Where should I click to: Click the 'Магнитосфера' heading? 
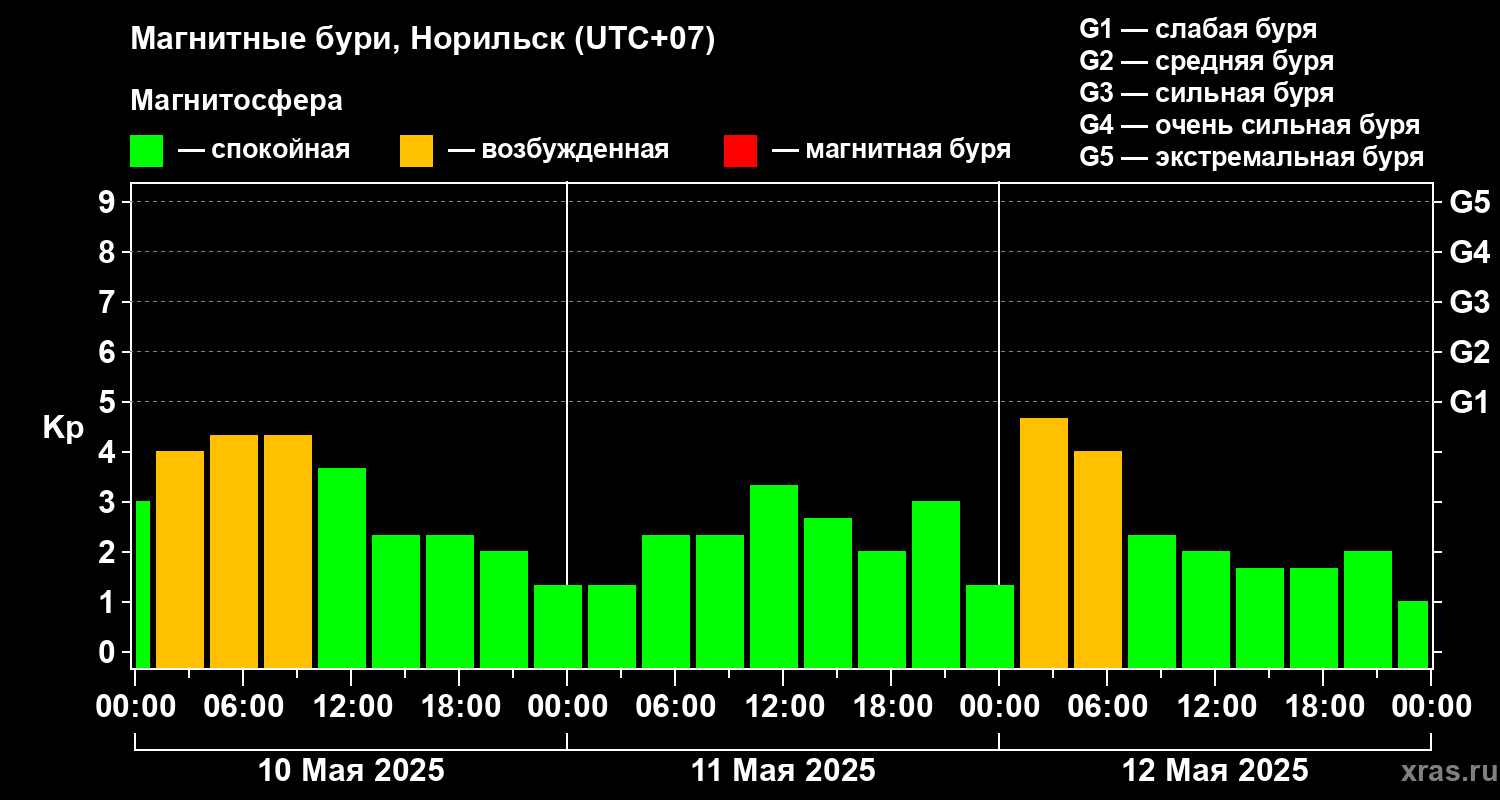(x=236, y=101)
